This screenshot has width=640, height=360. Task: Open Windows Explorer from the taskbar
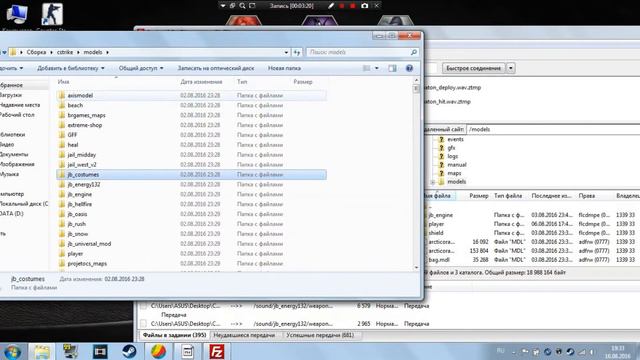(x=42, y=351)
